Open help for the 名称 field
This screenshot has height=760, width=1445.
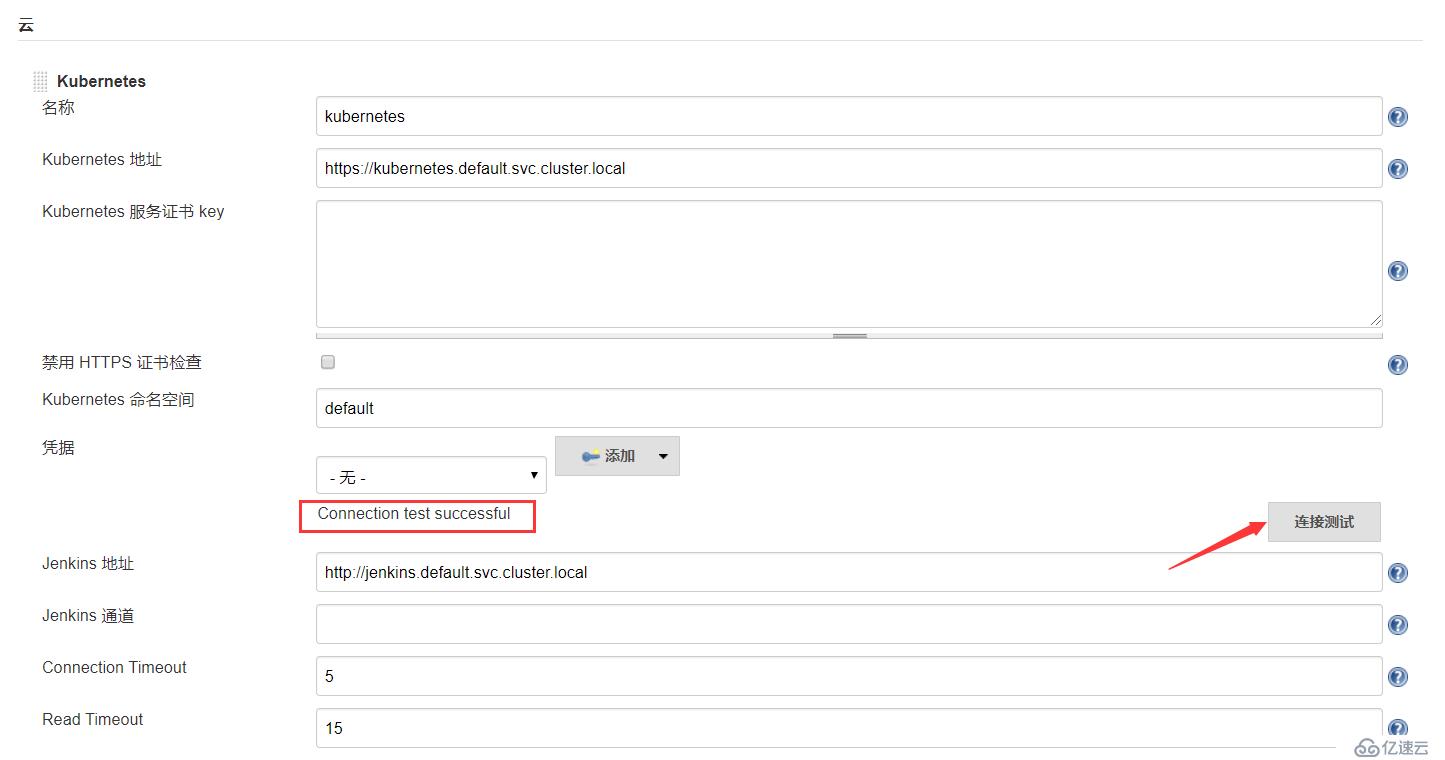1398,117
